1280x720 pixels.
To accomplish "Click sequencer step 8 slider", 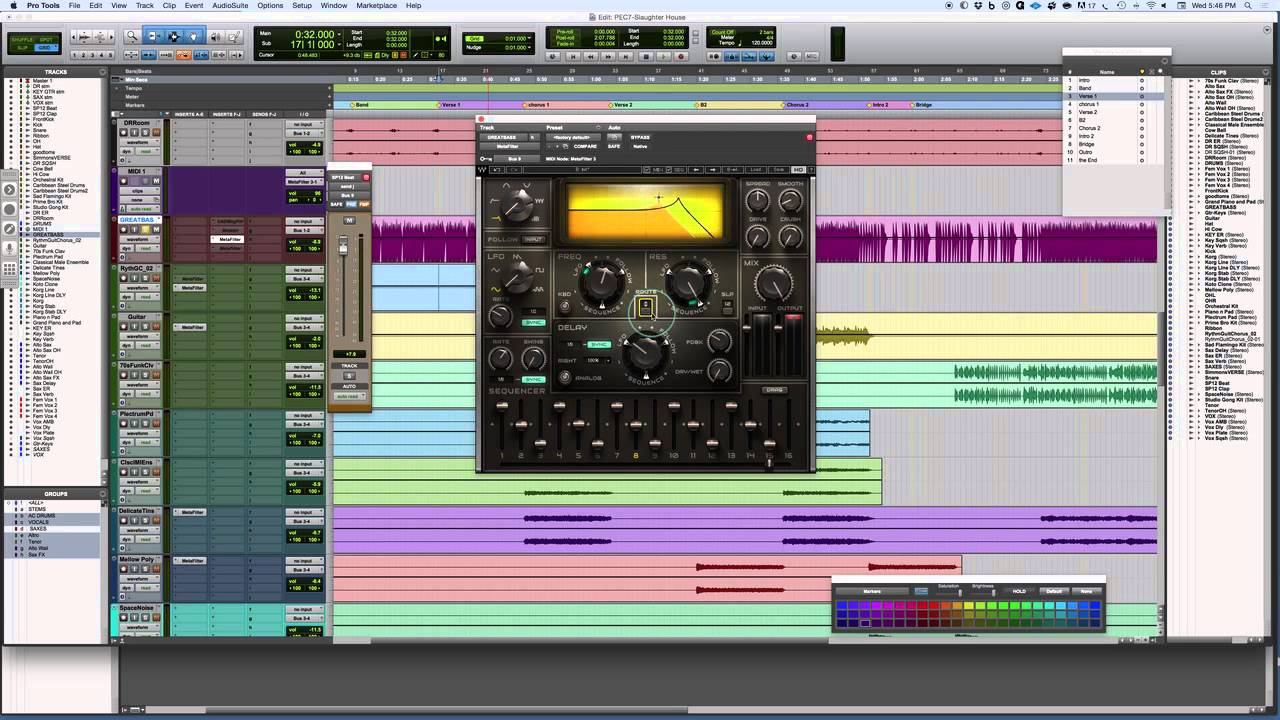I will (x=636, y=425).
